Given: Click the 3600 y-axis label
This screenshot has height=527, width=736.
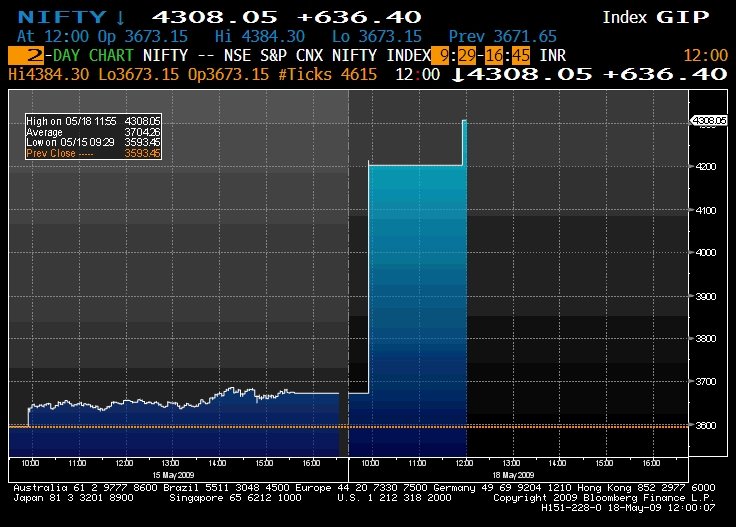Looking at the screenshot, I should click(x=705, y=426).
